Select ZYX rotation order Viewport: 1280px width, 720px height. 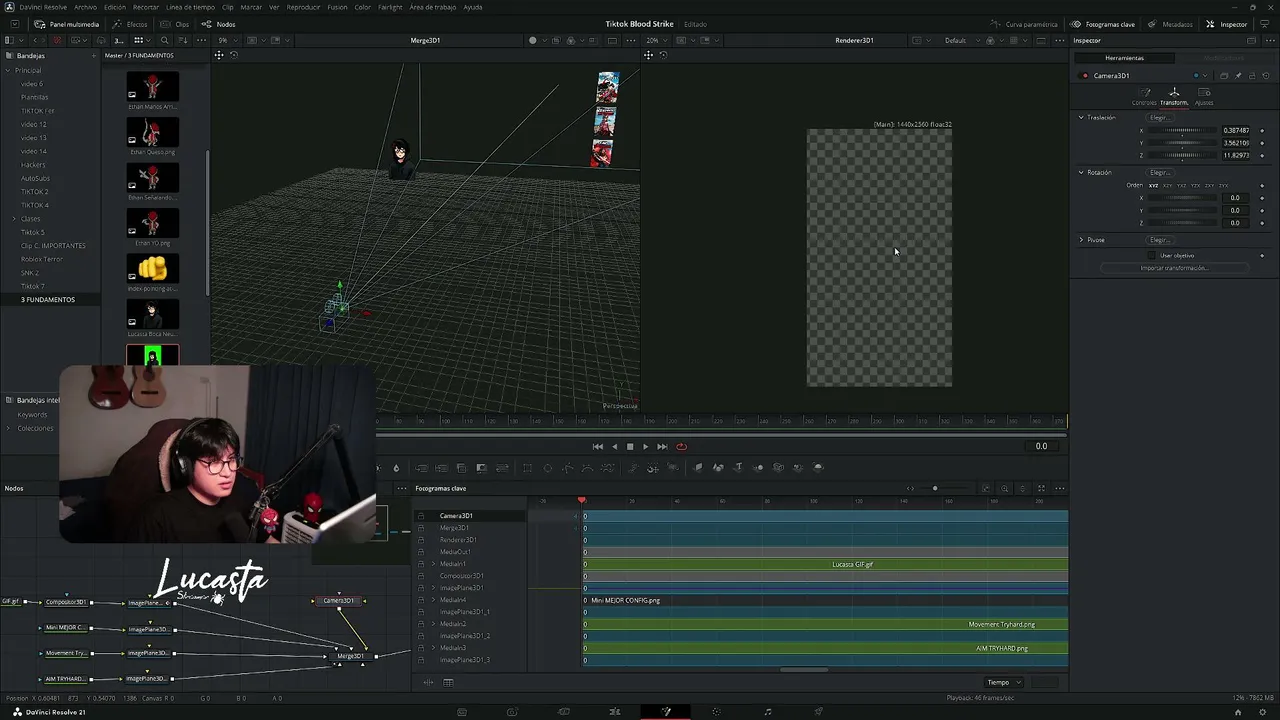coord(1223,185)
